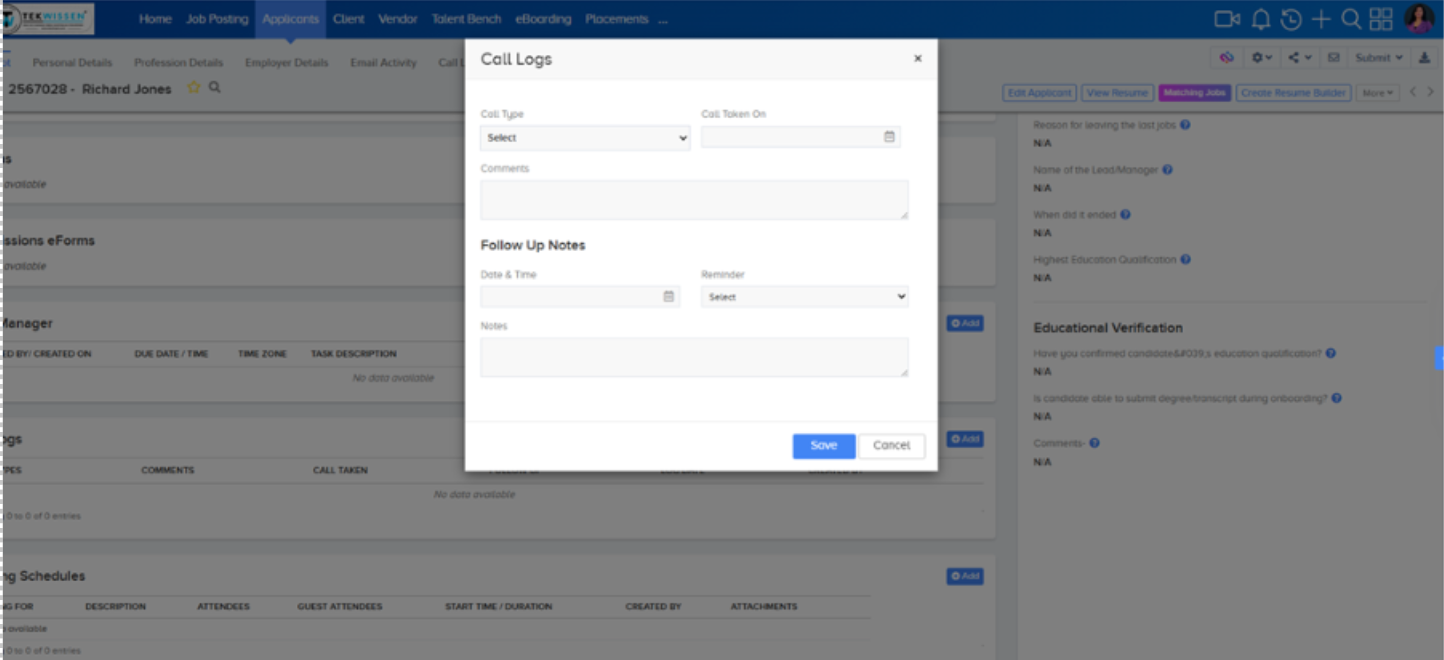Close the Call Logs dialog with X

coord(917,59)
